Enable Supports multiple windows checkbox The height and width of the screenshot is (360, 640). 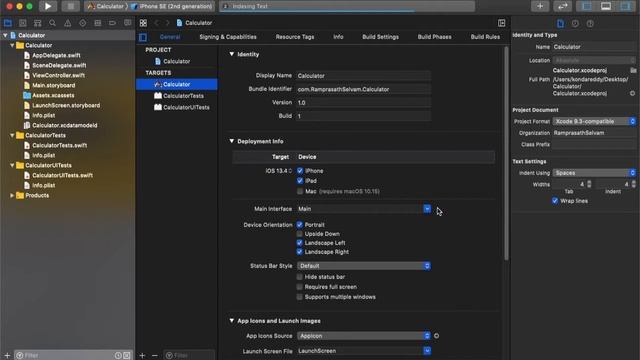pyautogui.click(x=300, y=297)
